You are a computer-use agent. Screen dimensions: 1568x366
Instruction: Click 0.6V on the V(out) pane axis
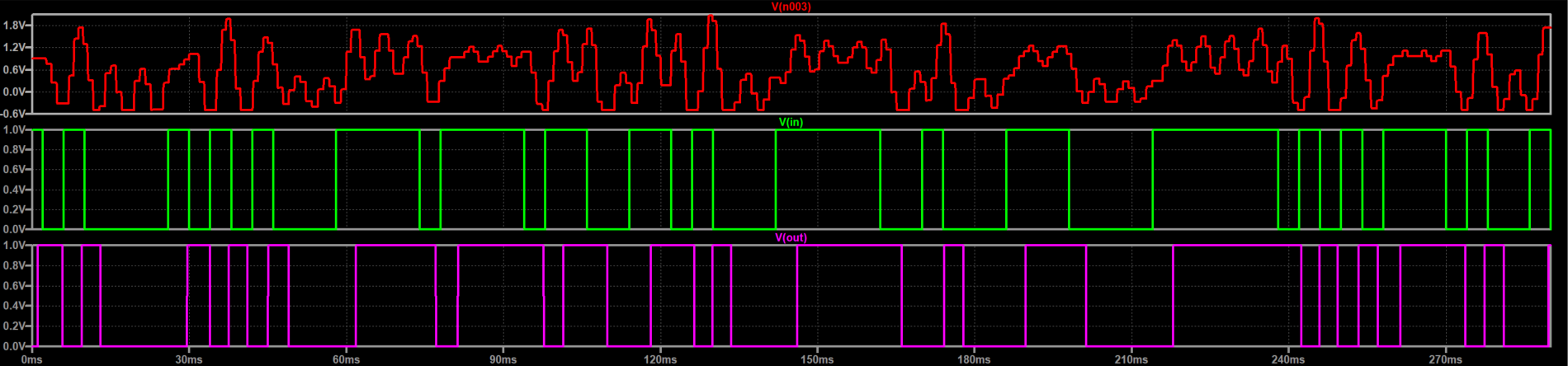click(15, 285)
